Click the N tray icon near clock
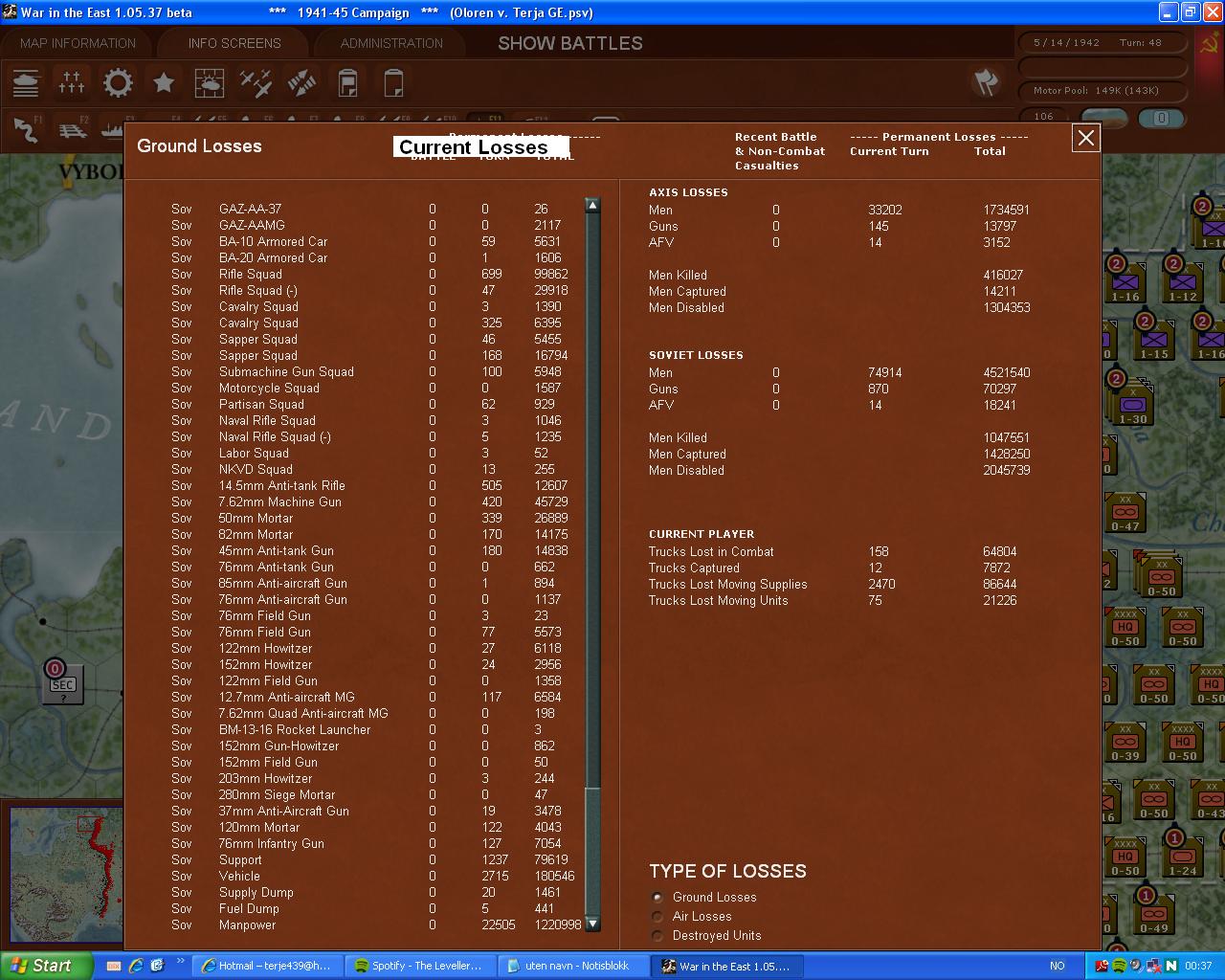The width and height of the screenshot is (1225, 980). [x=1171, y=966]
